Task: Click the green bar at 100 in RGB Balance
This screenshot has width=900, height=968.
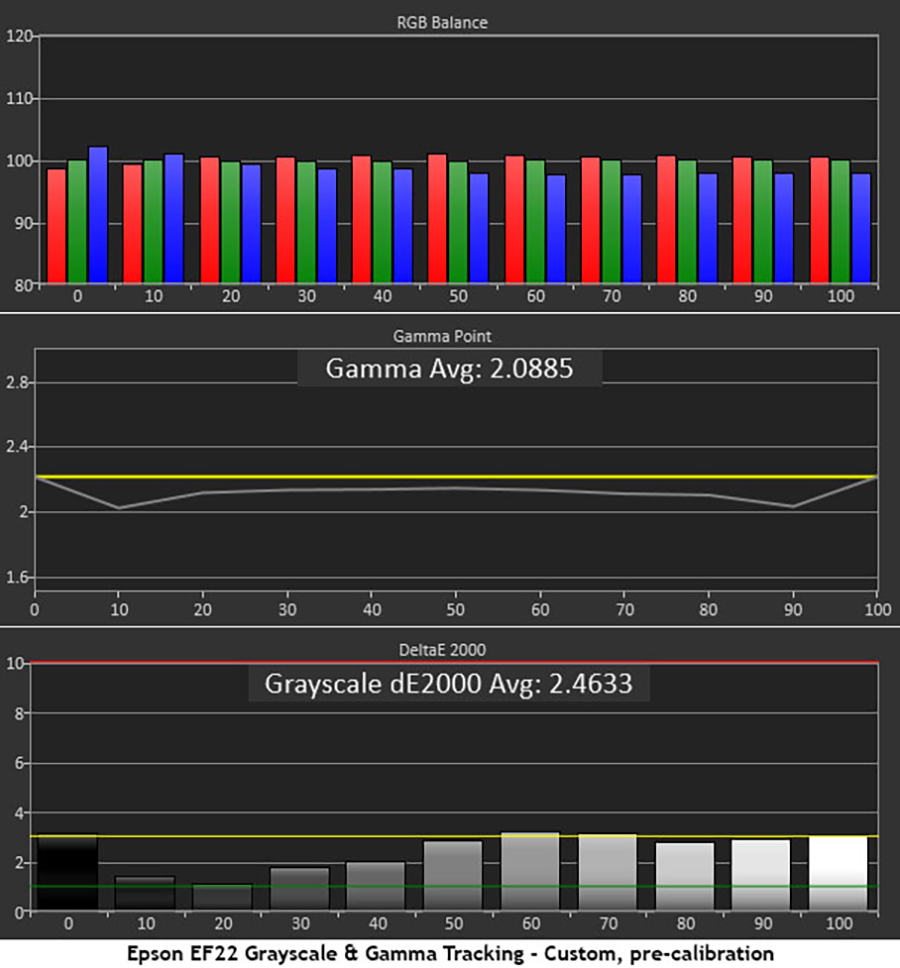Action: 840,222
